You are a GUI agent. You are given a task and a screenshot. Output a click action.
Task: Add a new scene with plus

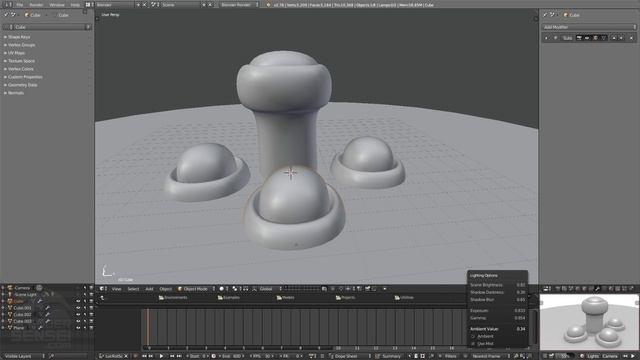204,5
